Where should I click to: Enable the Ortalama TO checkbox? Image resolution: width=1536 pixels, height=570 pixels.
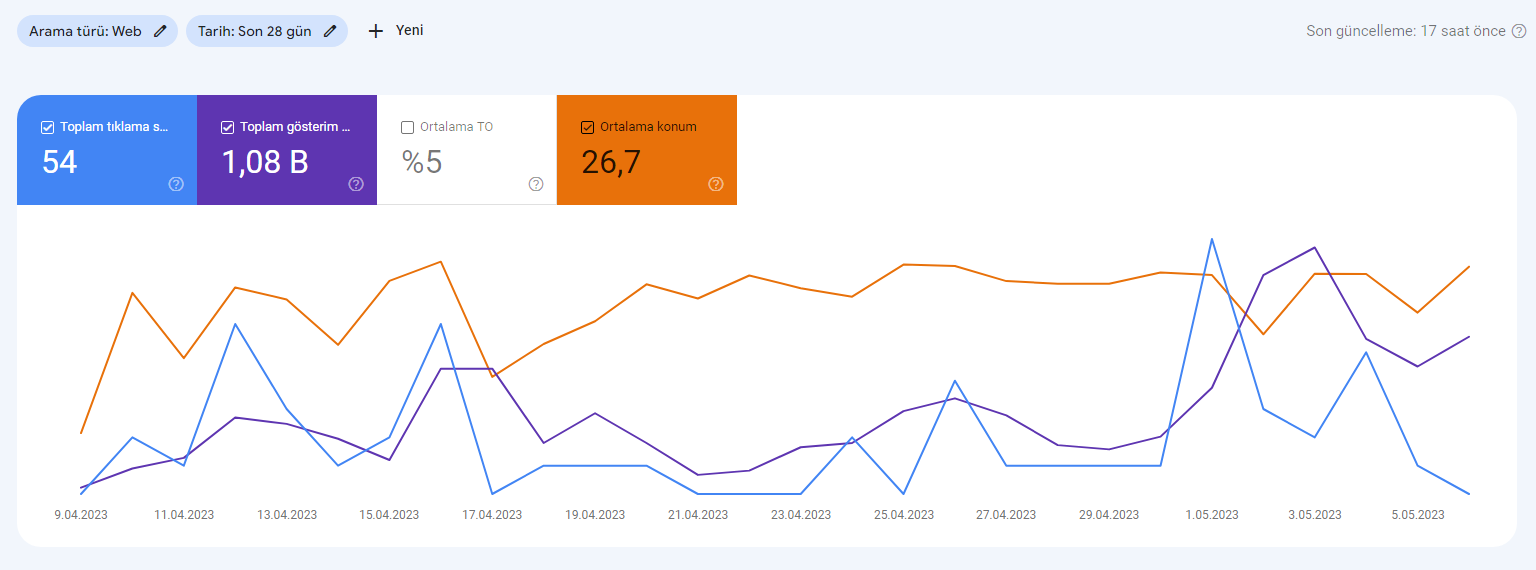tap(407, 127)
